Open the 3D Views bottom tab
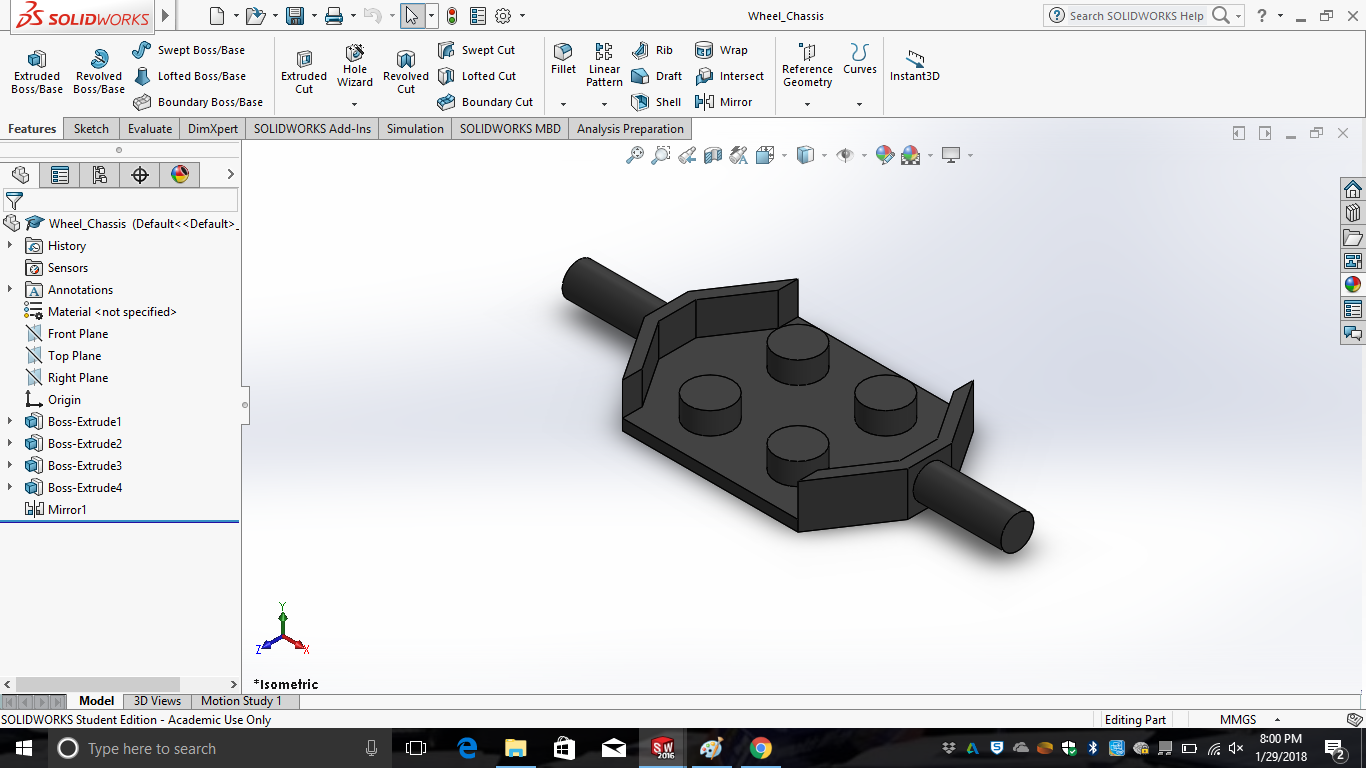This screenshot has height=768, width=1366. (157, 701)
